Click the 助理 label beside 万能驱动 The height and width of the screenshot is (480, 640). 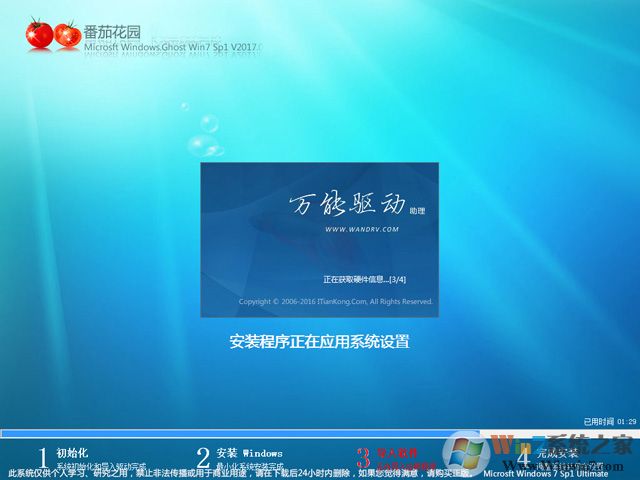coord(417,211)
